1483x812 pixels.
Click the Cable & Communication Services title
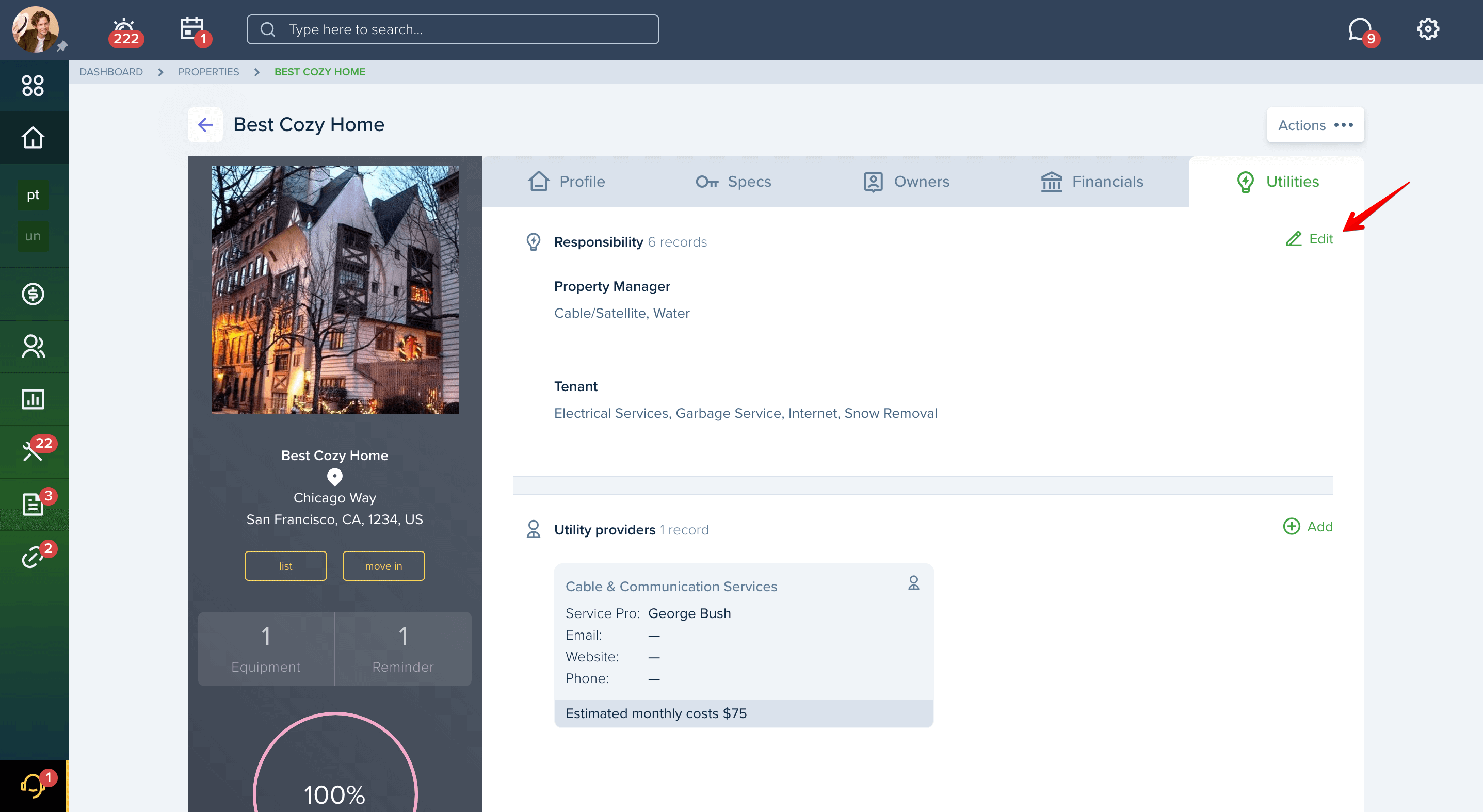click(x=671, y=587)
